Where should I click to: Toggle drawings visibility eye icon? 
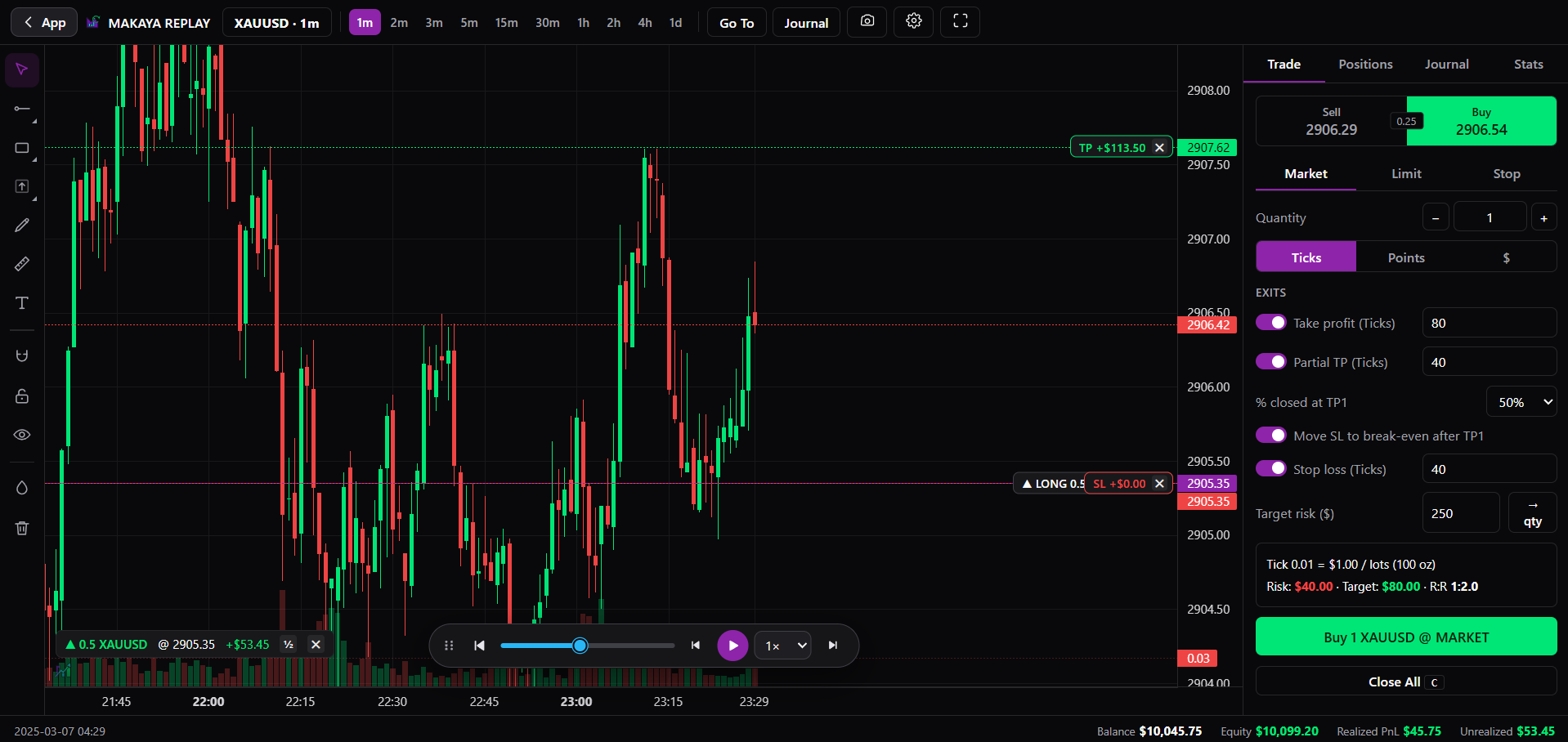coord(22,435)
